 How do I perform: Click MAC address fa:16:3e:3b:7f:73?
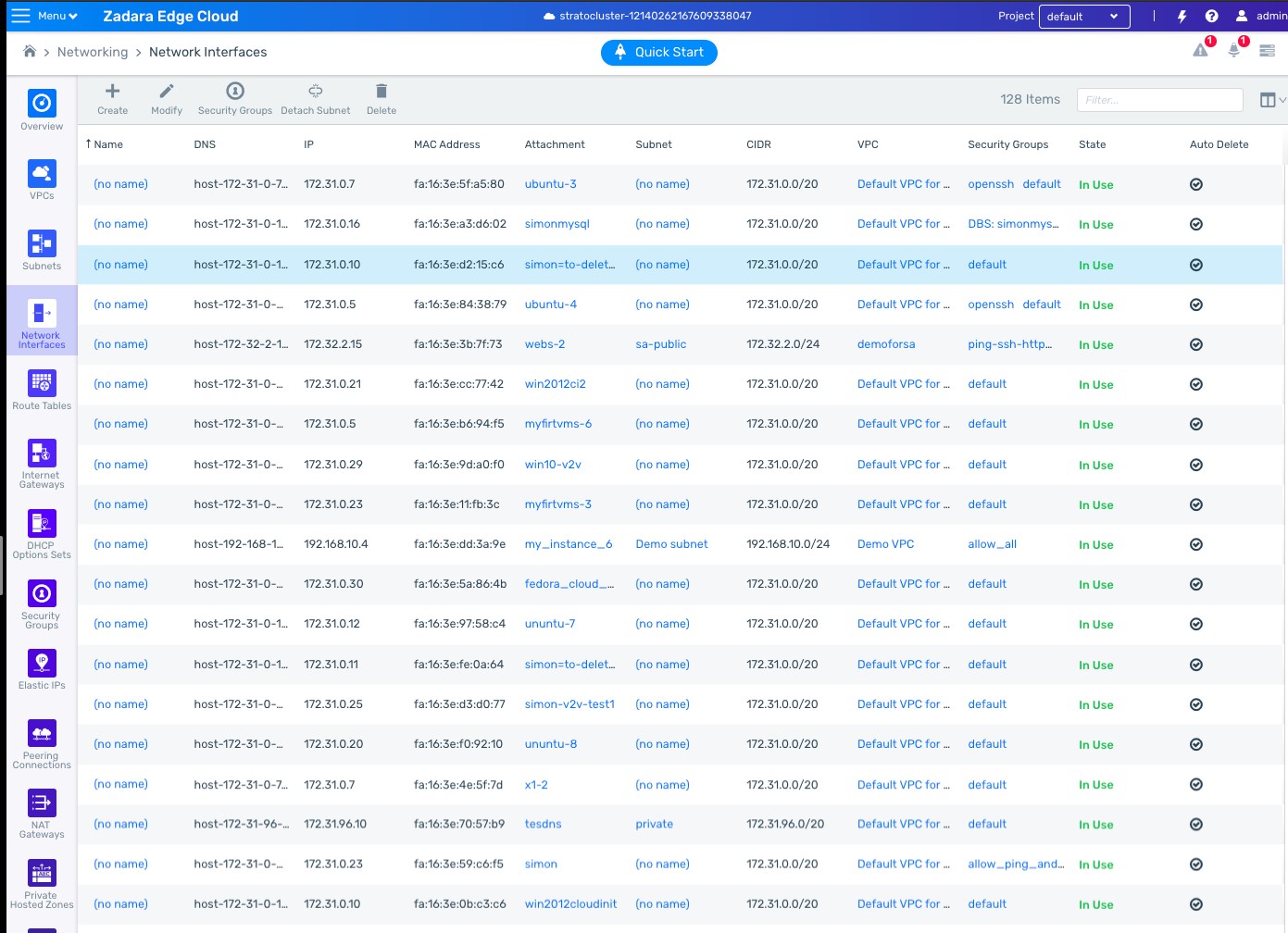tap(458, 344)
